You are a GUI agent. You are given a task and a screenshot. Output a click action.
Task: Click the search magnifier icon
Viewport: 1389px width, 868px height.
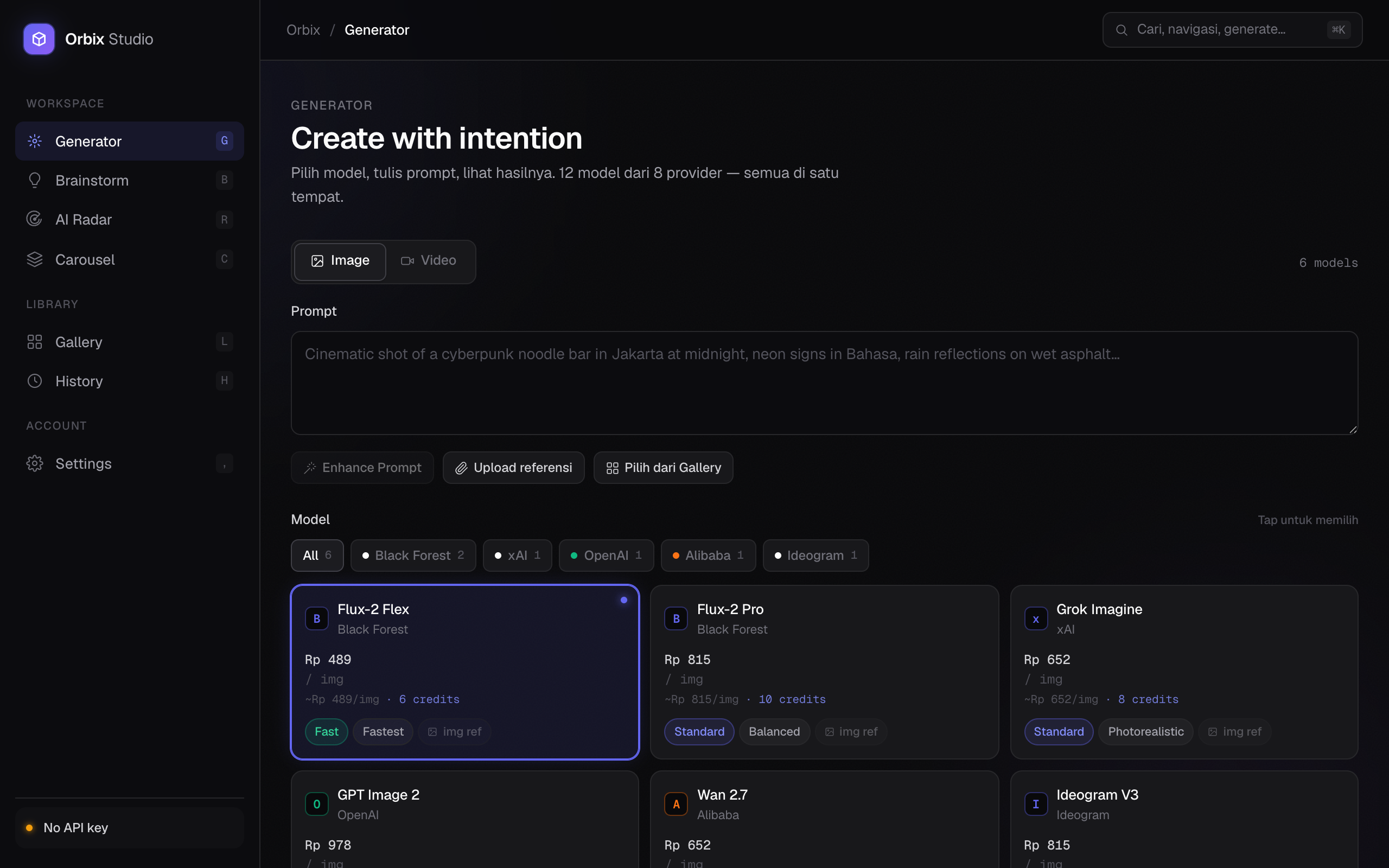click(x=1121, y=30)
